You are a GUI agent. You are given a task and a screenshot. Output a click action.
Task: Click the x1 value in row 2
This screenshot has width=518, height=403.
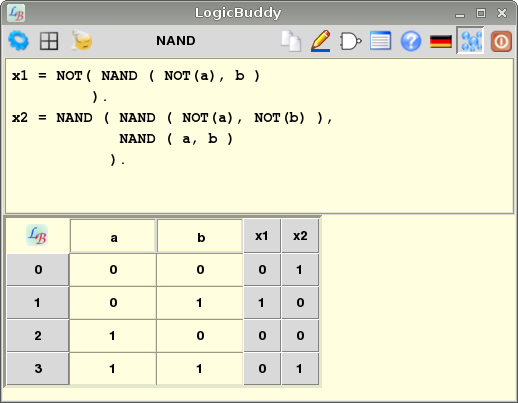[x=262, y=335]
